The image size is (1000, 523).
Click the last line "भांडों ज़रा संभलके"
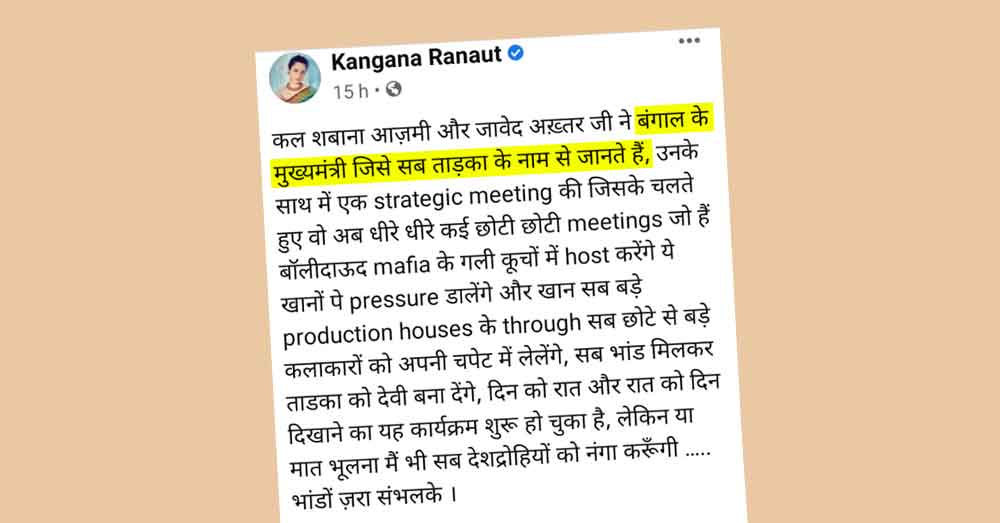367,497
